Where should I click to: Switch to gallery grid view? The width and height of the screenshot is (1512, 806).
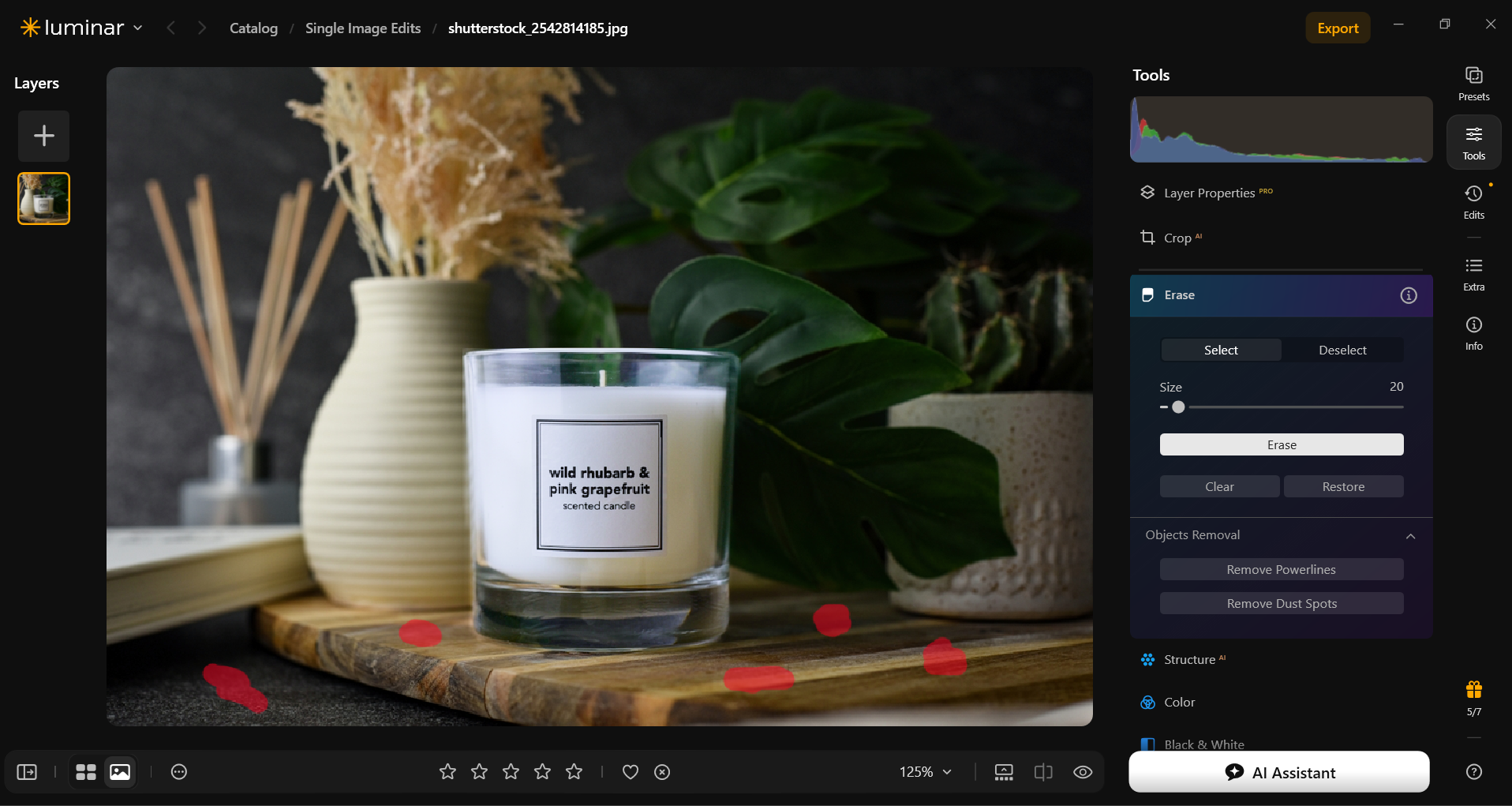coord(86,772)
